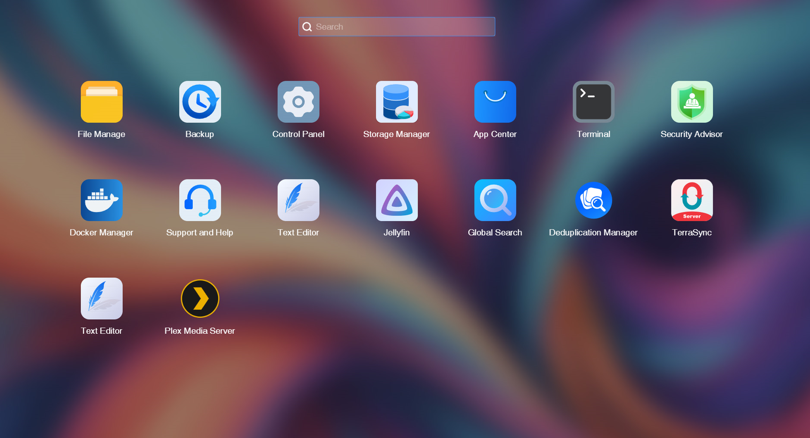Launch Plex Media Server
The height and width of the screenshot is (438, 810).
point(200,298)
